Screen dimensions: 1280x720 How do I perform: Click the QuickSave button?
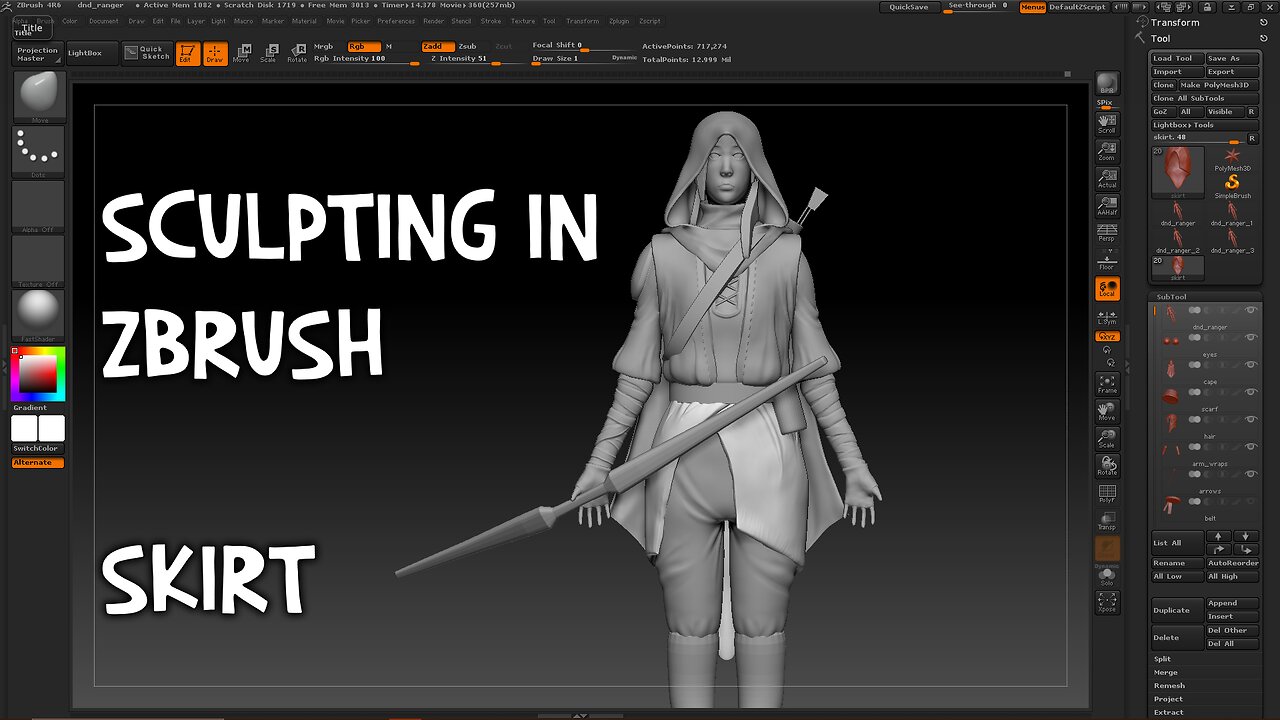(x=909, y=7)
